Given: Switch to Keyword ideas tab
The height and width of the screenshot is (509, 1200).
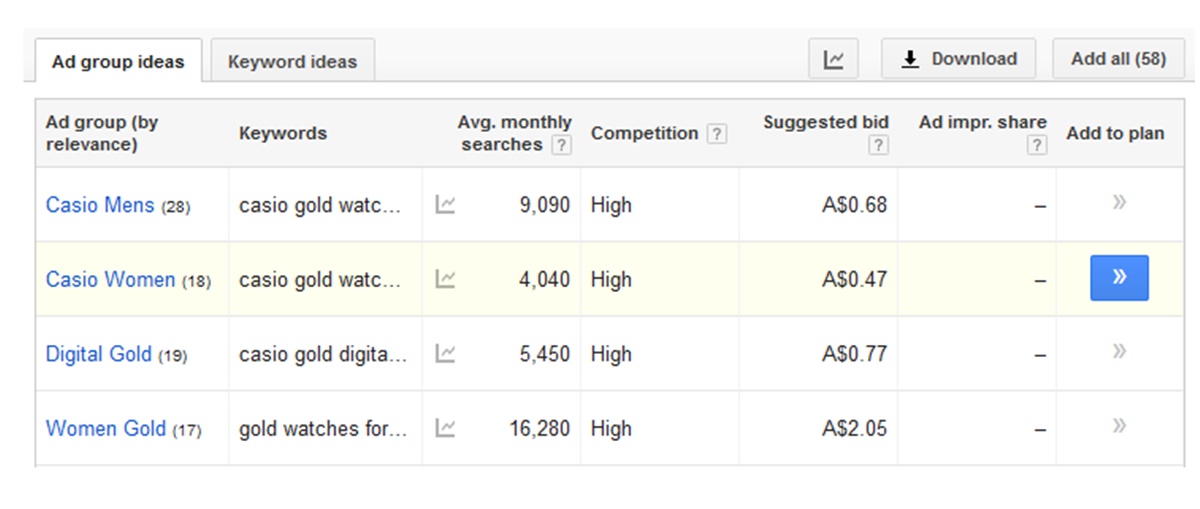Looking at the screenshot, I should 292,61.
